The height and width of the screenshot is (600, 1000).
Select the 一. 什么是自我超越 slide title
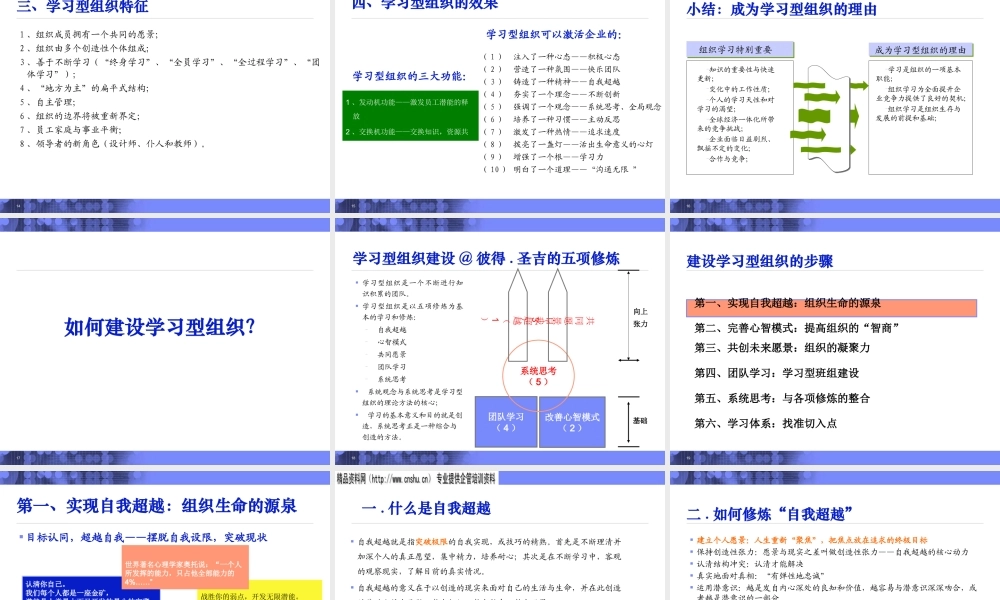pos(426,508)
